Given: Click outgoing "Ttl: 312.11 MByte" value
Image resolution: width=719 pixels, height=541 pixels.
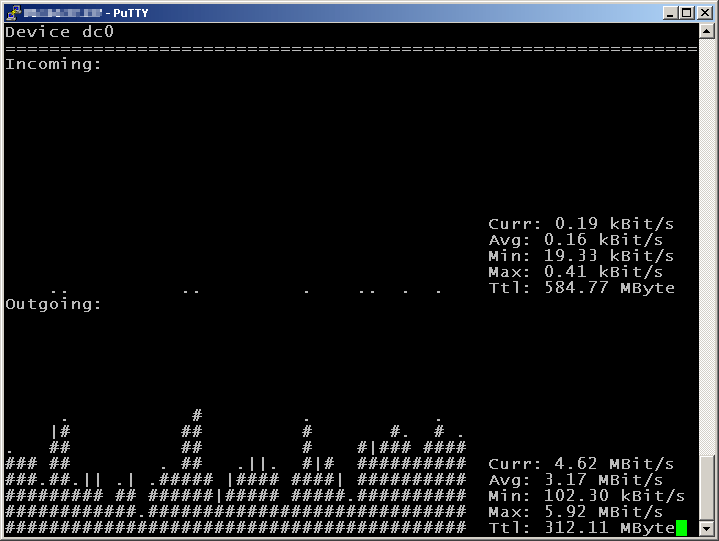Looking at the screenshot, I should 581,528.
